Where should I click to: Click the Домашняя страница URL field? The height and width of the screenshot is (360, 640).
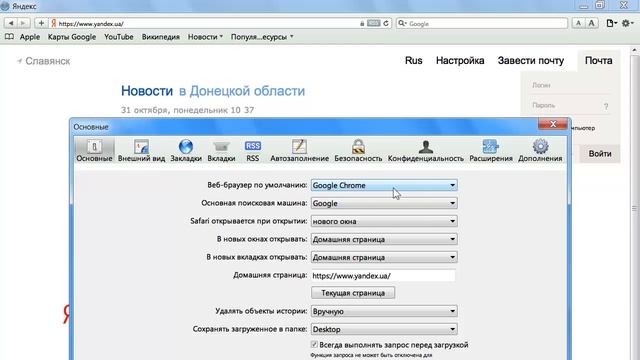[x=383, y=276]
